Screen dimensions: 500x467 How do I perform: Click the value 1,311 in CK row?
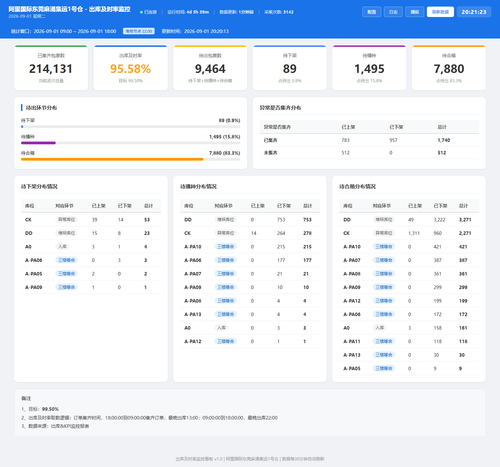click(414, 233)
